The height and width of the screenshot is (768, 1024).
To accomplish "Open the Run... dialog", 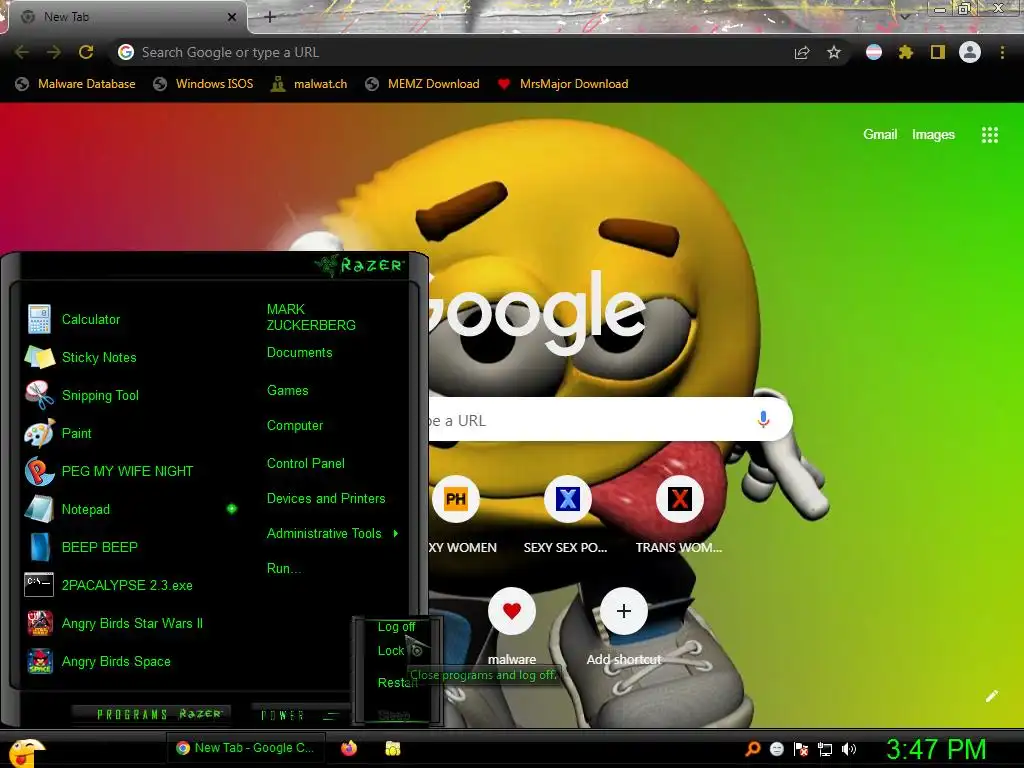I will coord(283,568).
